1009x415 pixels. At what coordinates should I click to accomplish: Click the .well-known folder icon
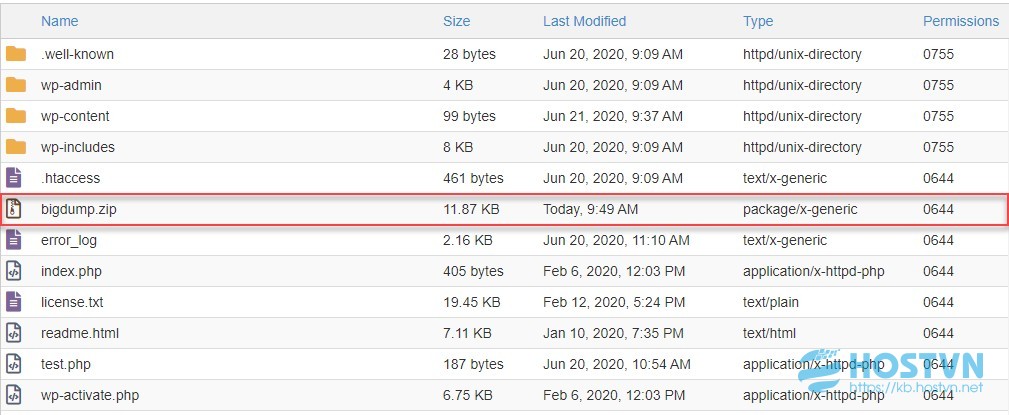tap(15, 54)
